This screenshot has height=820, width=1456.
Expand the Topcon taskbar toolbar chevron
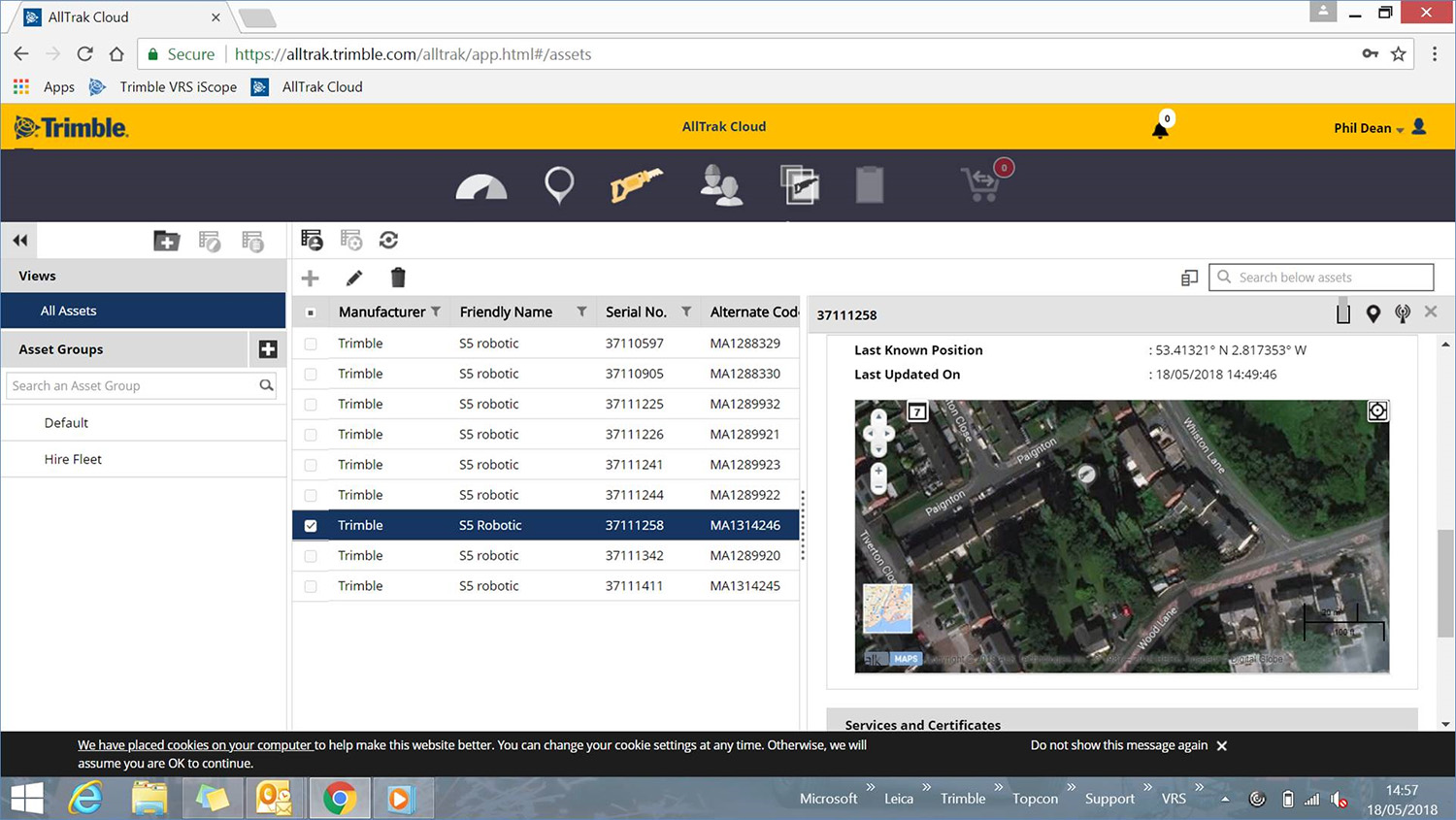click(x=1071, y=787)
